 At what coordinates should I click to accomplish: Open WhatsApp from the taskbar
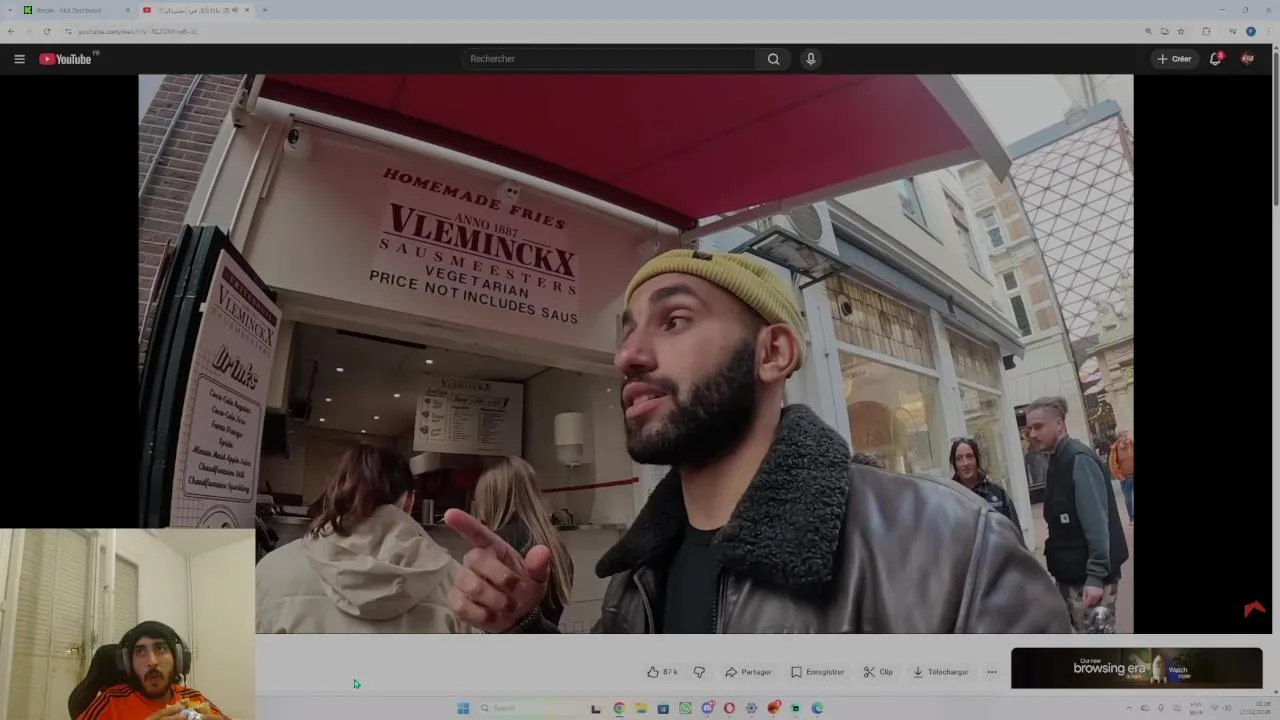(685, 708)
